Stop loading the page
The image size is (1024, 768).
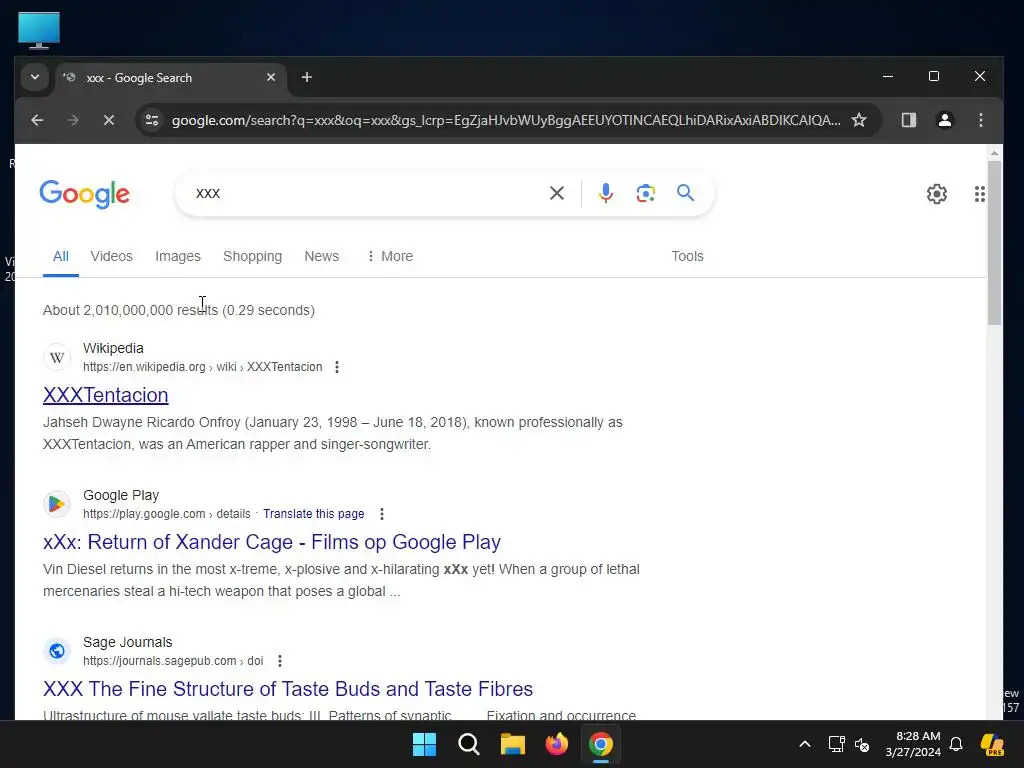tap(109, 120)
